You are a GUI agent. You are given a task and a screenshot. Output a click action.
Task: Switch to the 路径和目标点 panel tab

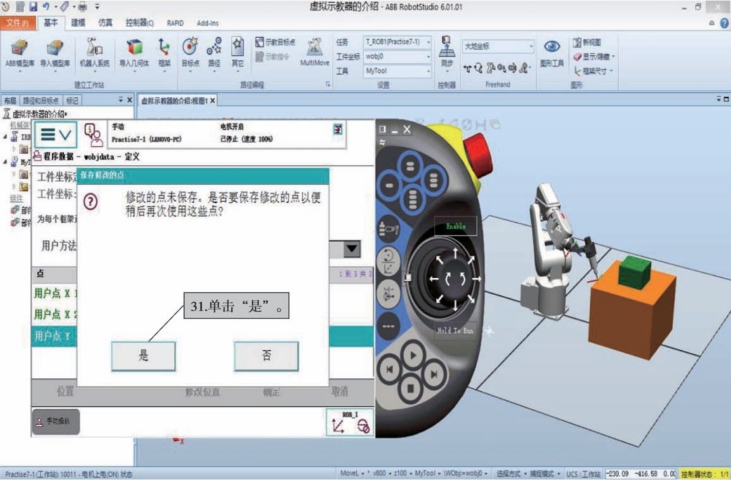(x=41, y=100)
